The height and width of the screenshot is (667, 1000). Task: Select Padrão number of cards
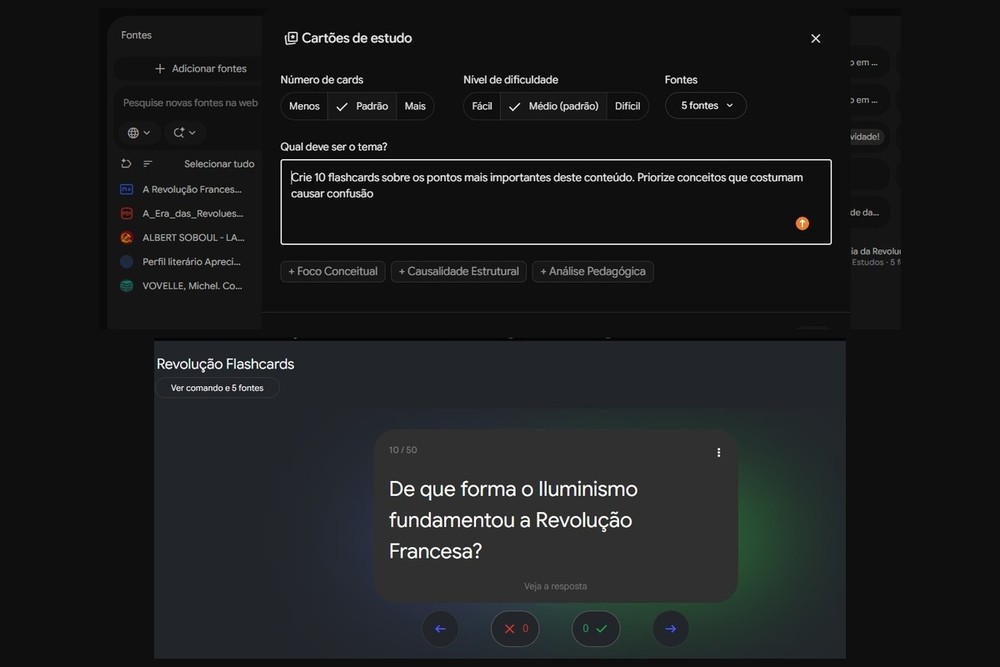(362, 106)
